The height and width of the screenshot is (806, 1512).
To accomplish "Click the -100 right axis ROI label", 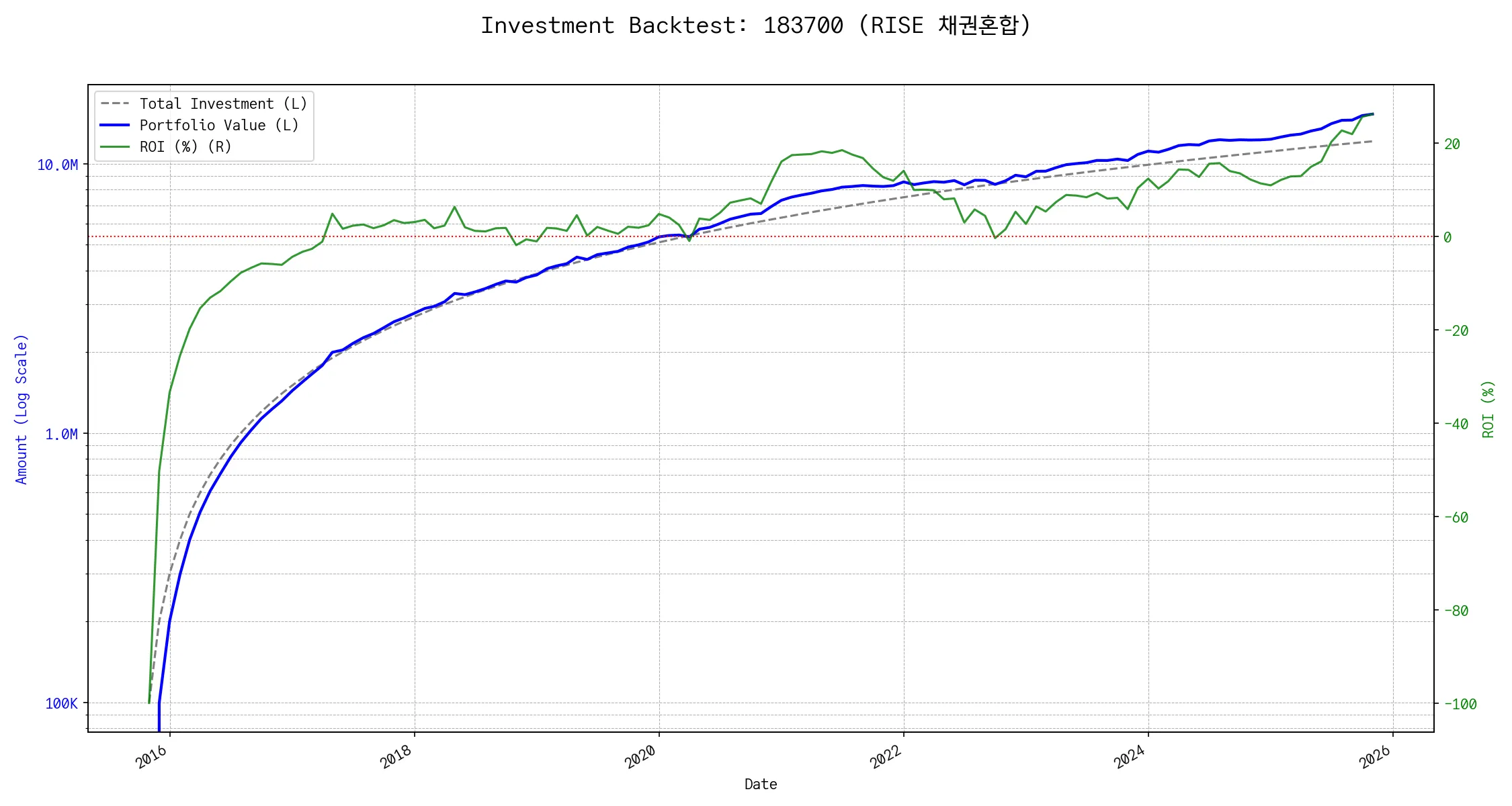I will (x=1460, y=704).
